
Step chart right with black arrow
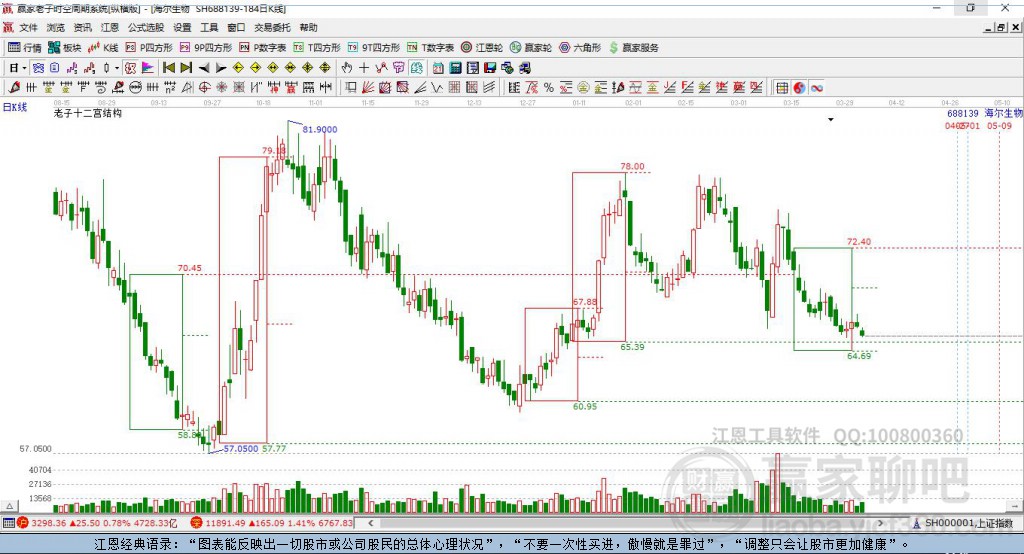click(x=221, y=68)
